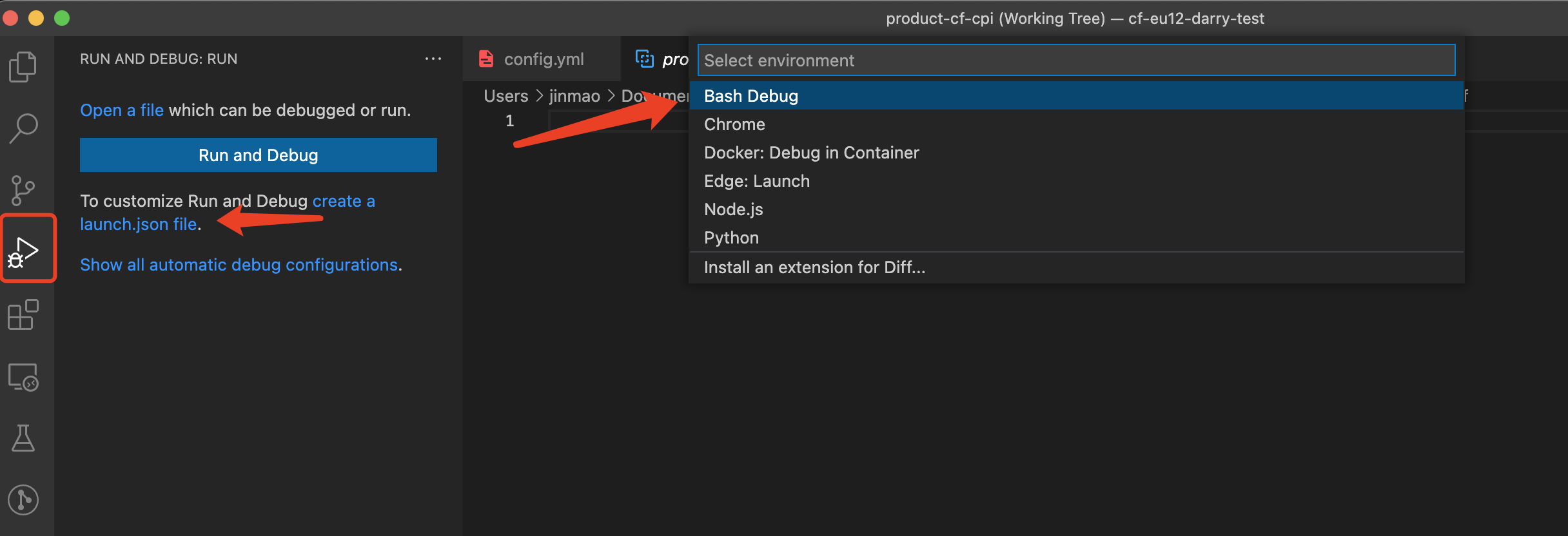Open the Testing flask icon
The height and width of the screenshot is (536, 1568).
(23, 438)
